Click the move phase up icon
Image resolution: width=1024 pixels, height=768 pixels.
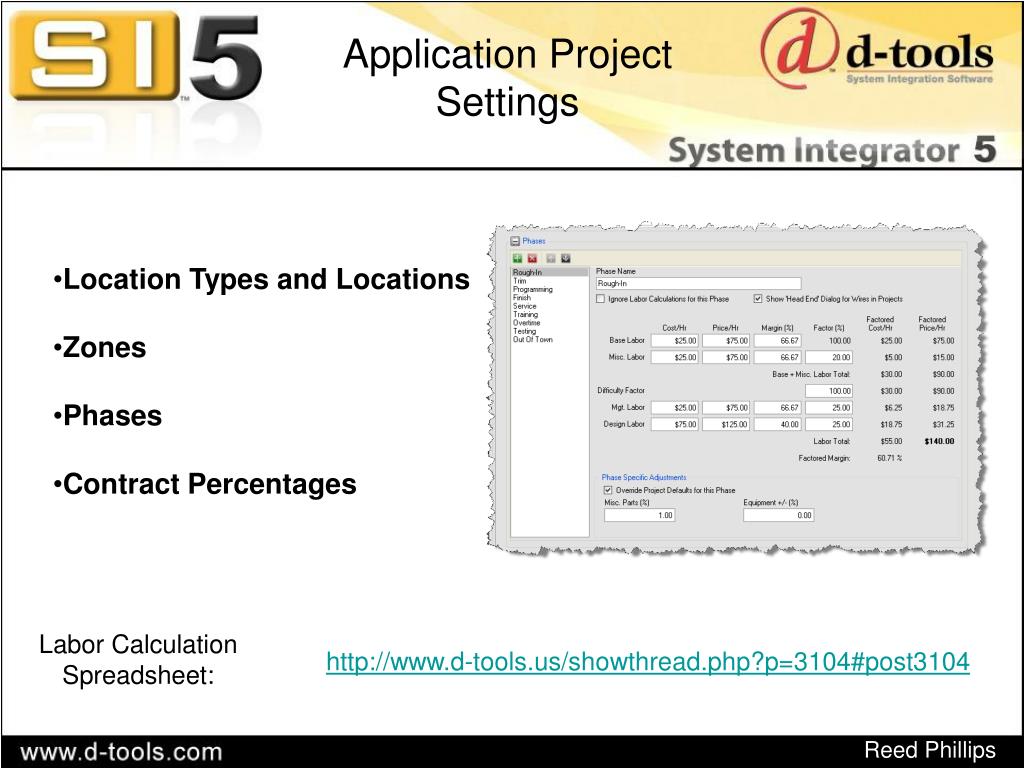pos(551,259)
